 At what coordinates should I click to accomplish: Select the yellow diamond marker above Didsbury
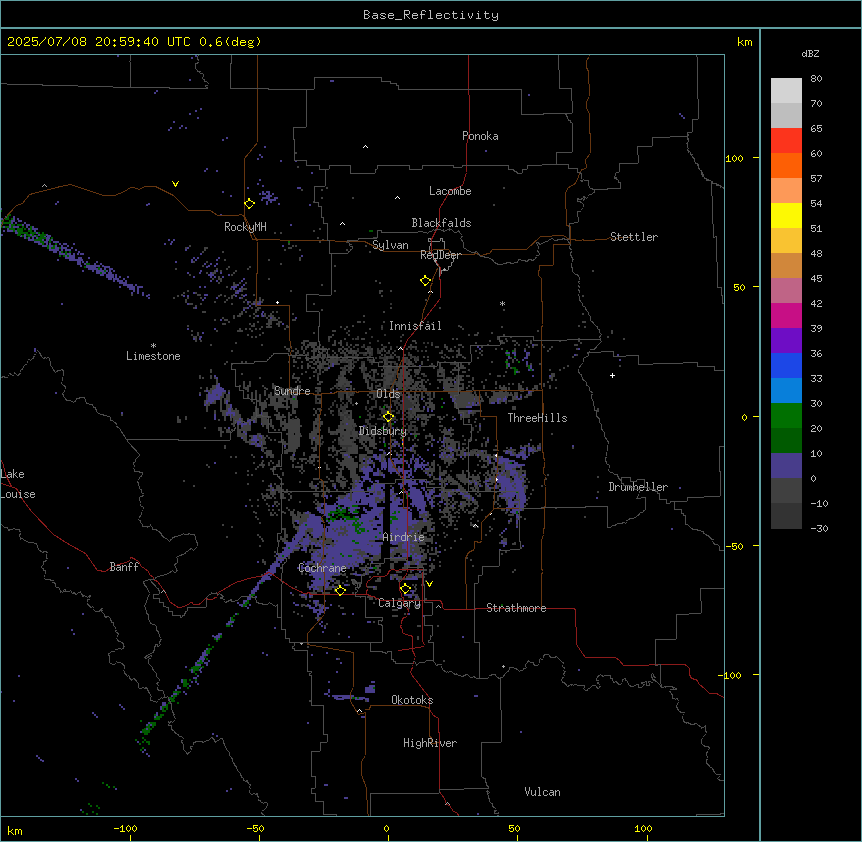389,417
